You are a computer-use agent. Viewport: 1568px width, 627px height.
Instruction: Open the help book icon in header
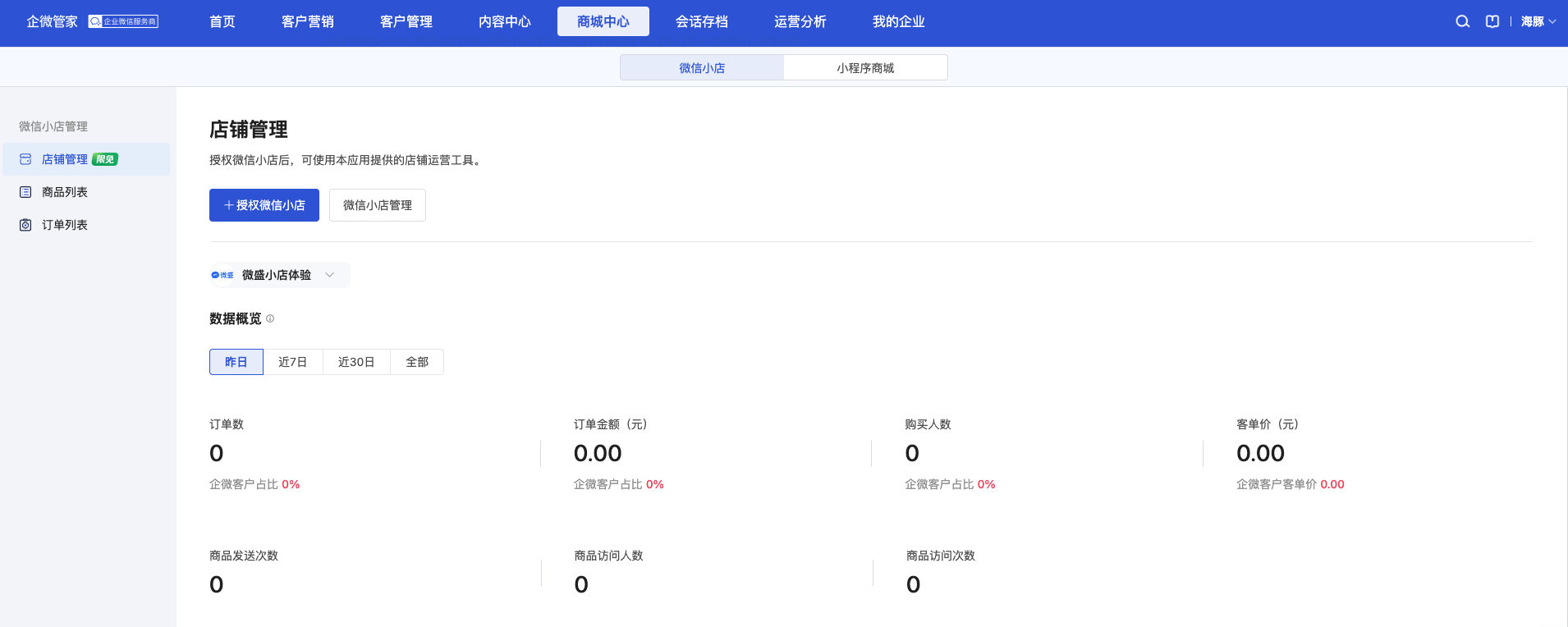coord(1492,21)
